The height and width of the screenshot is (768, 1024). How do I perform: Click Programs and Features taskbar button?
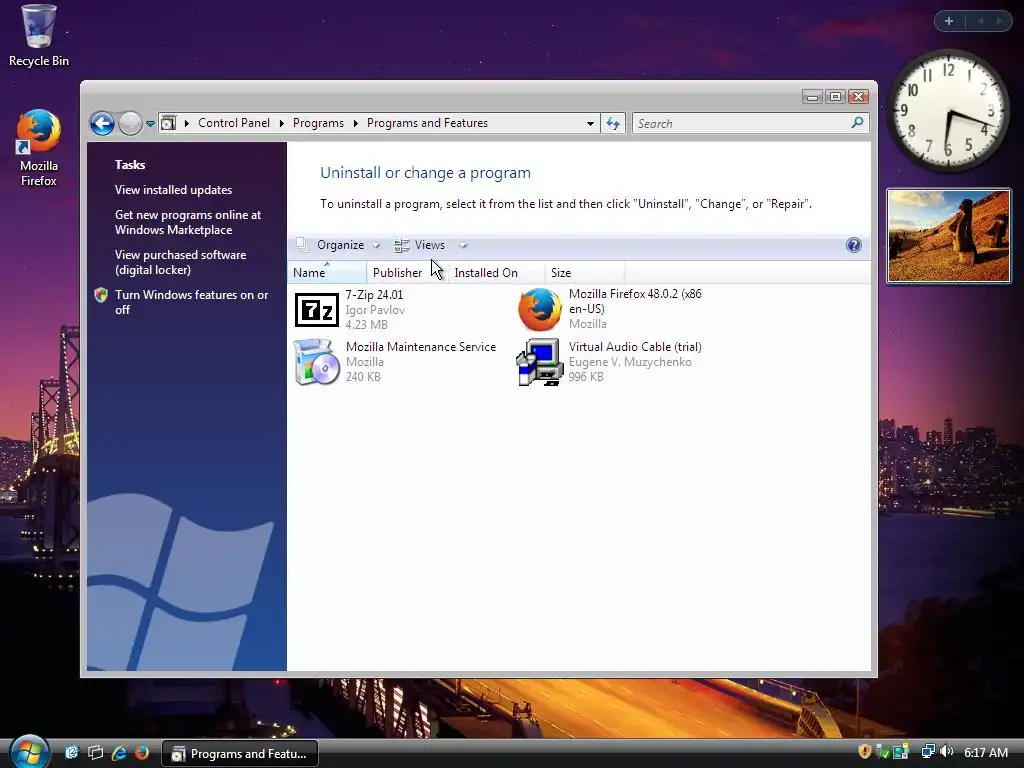(240, 754)
